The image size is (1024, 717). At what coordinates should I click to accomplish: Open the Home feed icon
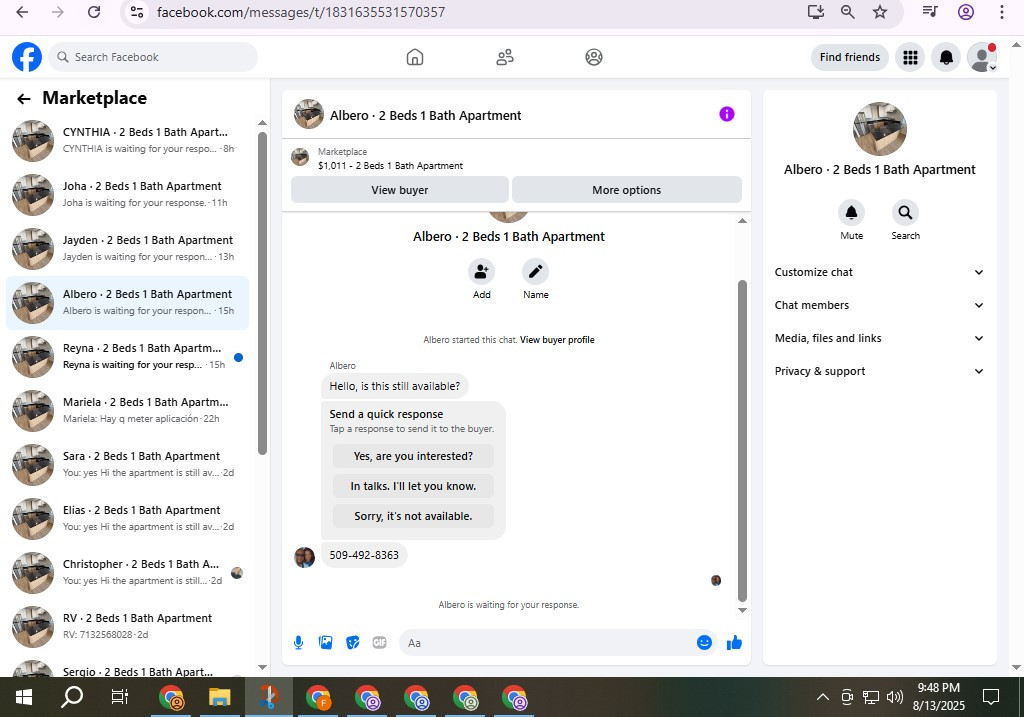coord(415,57)
